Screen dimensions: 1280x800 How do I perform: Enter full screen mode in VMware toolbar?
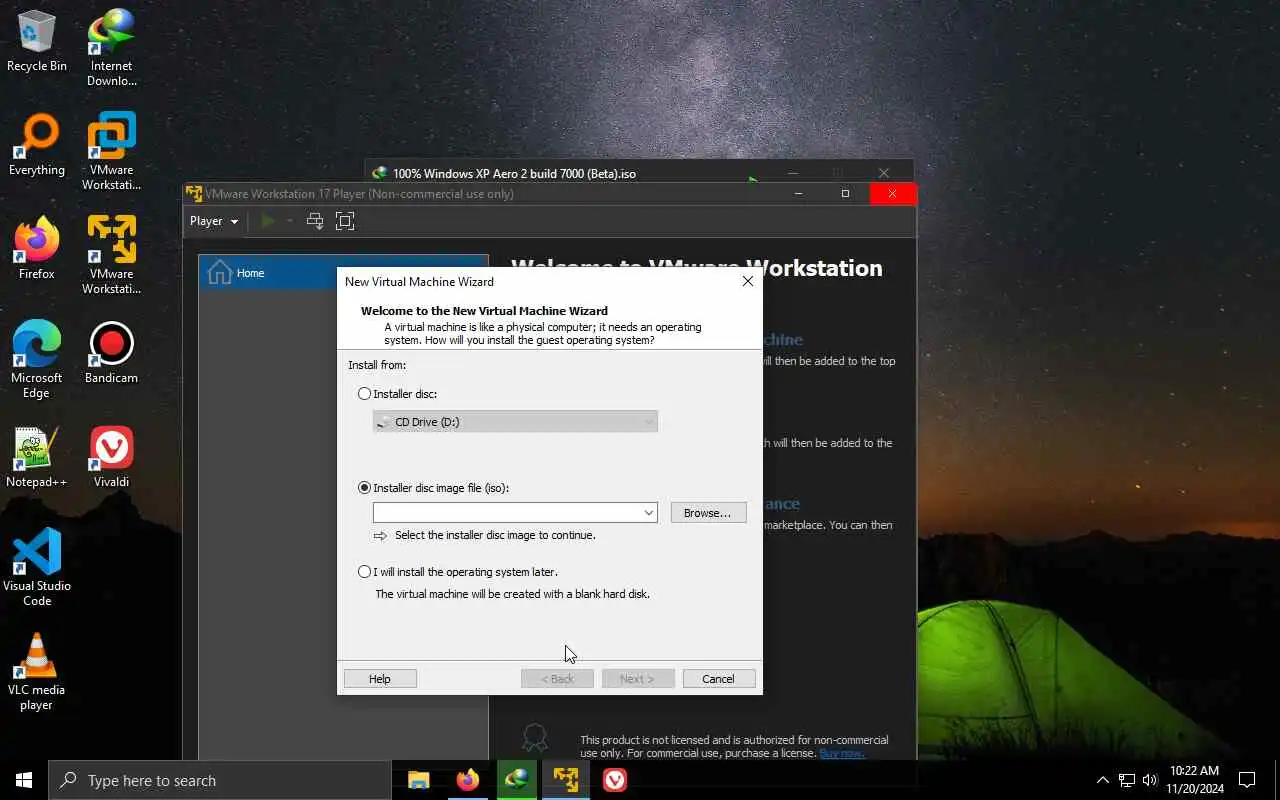tap(345, 221)
